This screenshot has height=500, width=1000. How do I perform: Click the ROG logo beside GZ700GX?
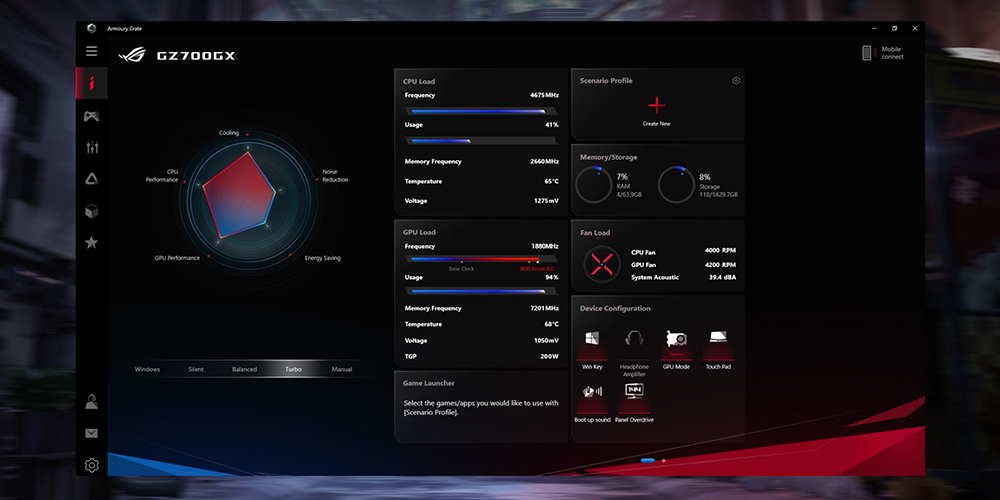click(132, 55)
